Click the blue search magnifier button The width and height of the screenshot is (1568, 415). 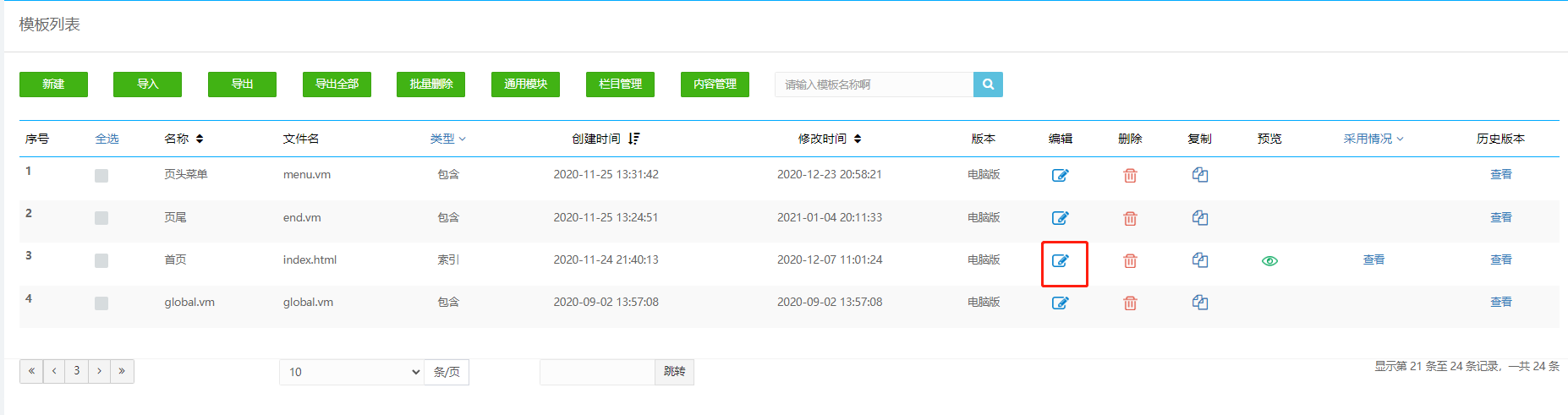988,85
